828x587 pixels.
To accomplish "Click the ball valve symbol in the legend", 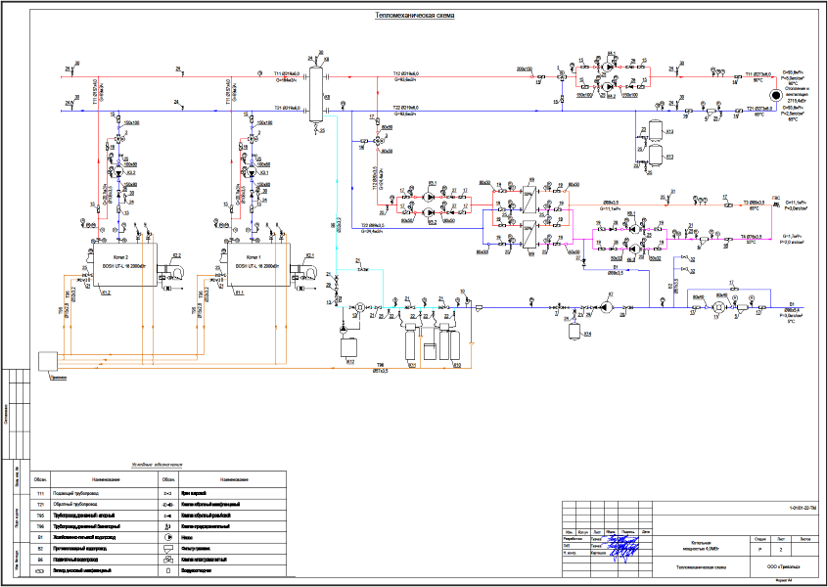I will (x=167, y=493).
